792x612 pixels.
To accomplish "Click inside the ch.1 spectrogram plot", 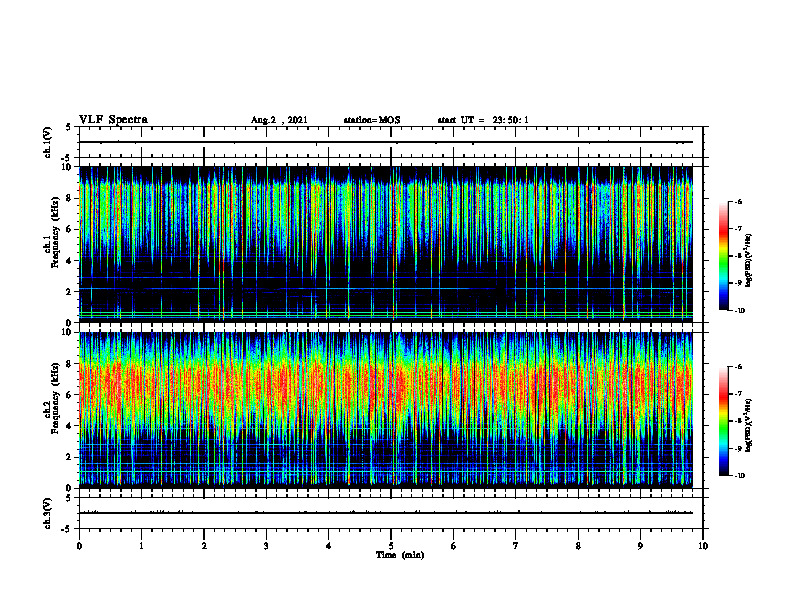I will tap(391, 244).
